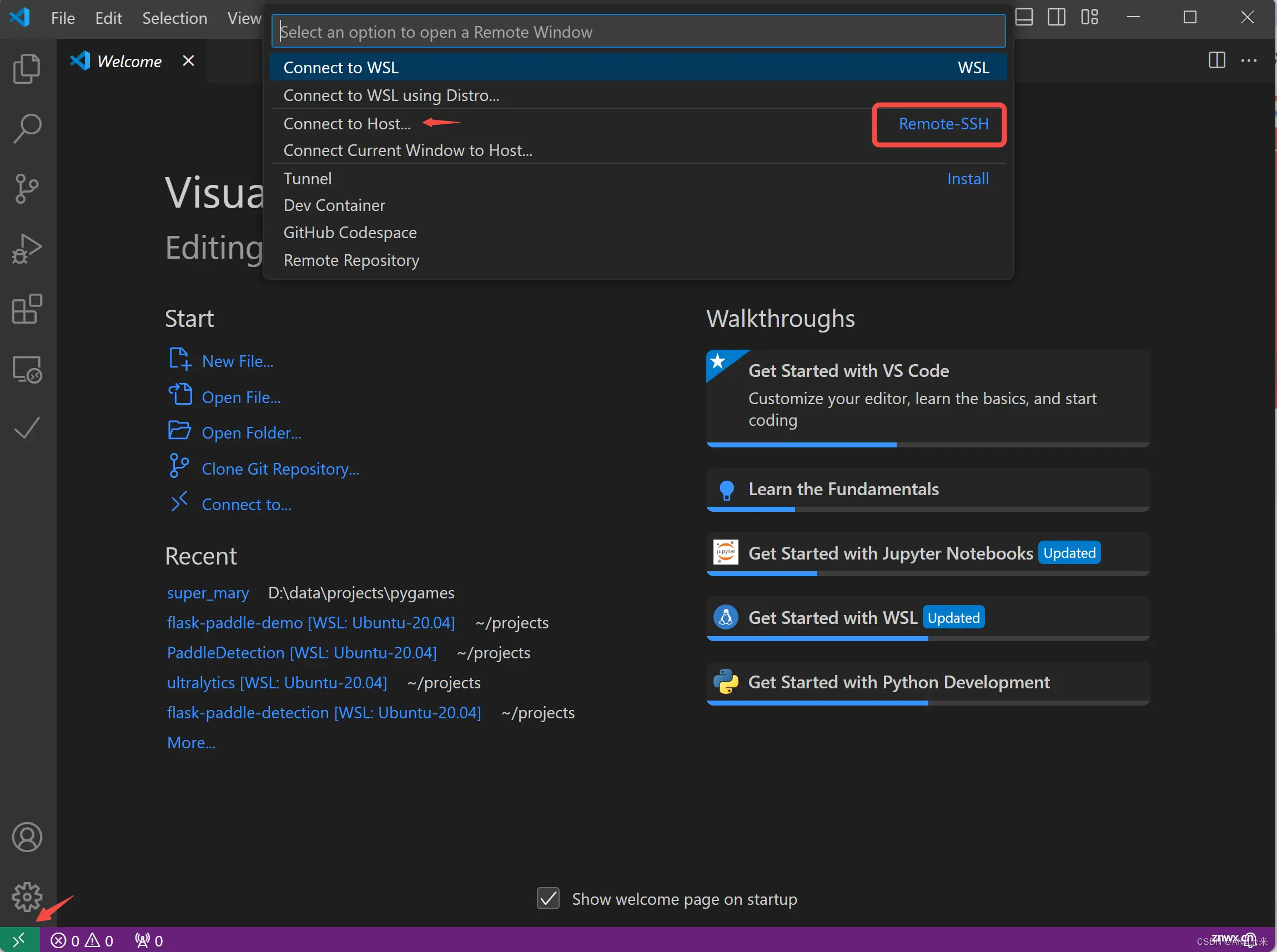Click the Open File icon under Start
1277x952 pixels.
(x=179, y=395)
